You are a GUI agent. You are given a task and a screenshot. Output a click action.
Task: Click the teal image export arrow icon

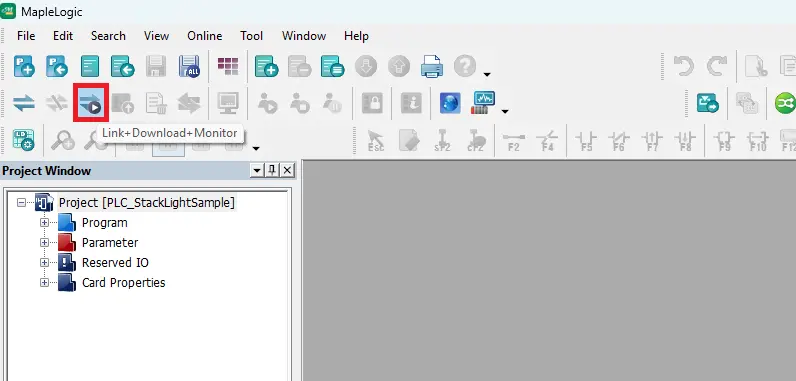coord(708,103)
